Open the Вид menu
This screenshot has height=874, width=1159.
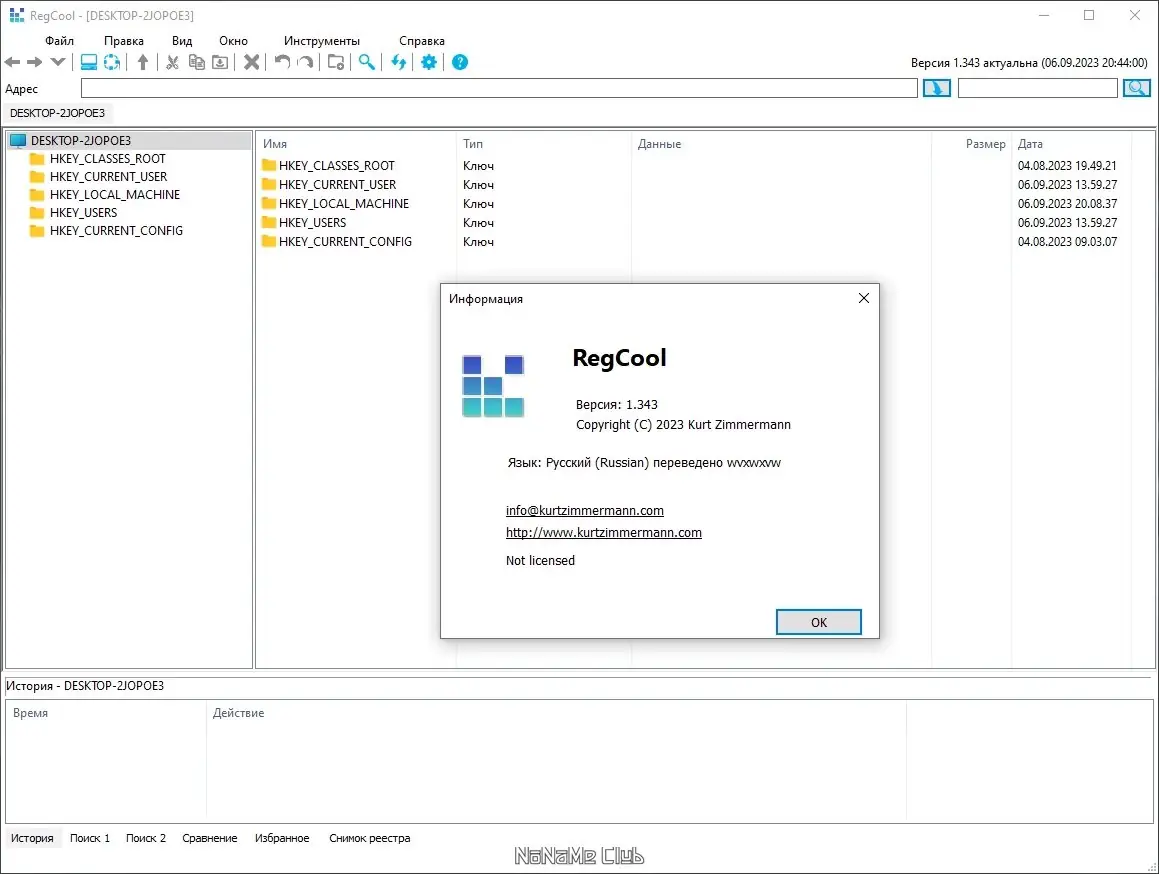tap(182, 41)
